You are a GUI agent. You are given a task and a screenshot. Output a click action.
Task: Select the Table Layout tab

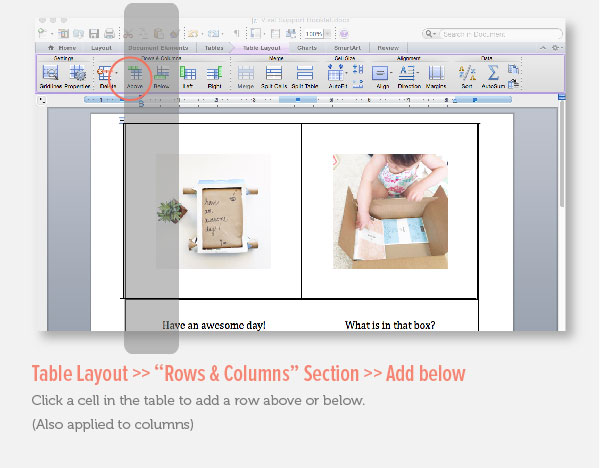tap(262, 48)
